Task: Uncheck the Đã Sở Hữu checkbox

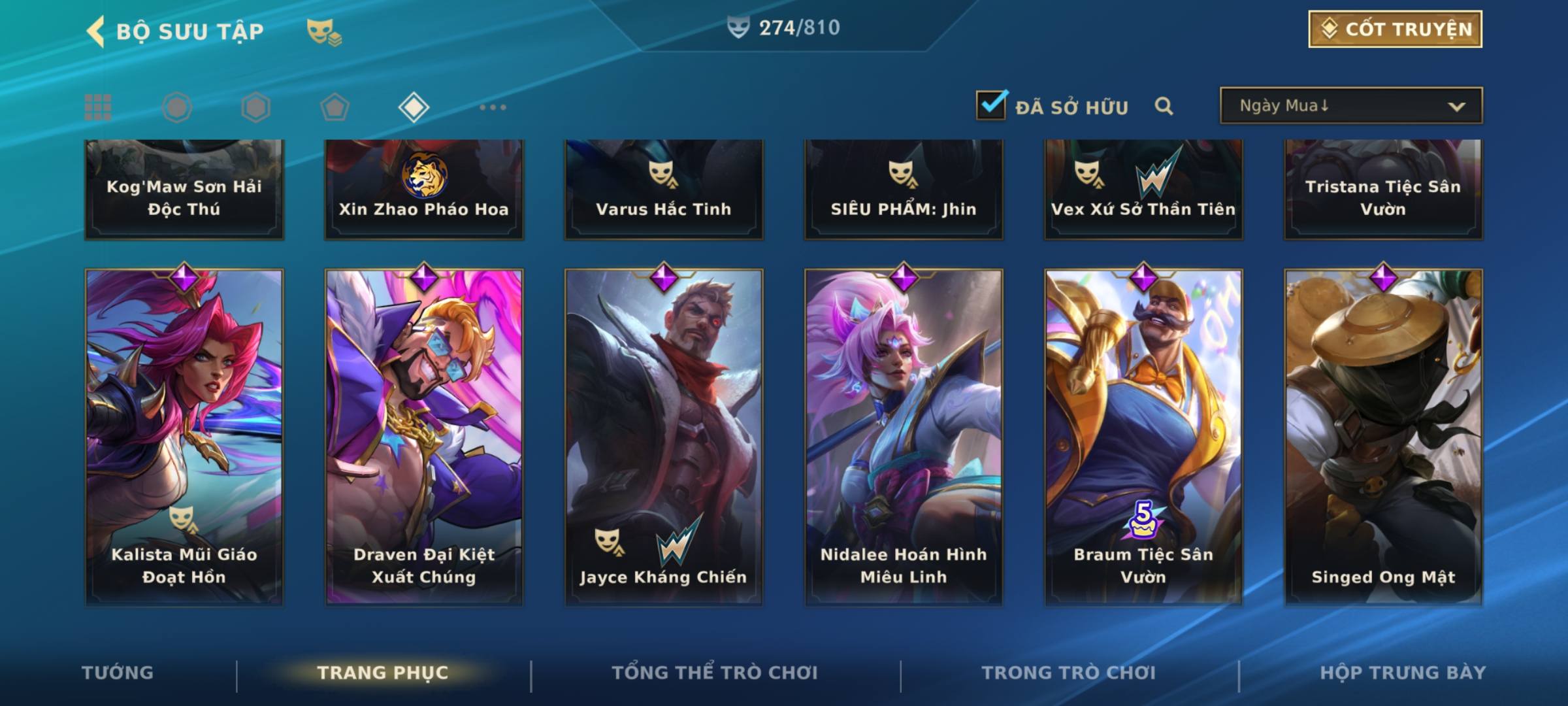Action: click(991, 105)
